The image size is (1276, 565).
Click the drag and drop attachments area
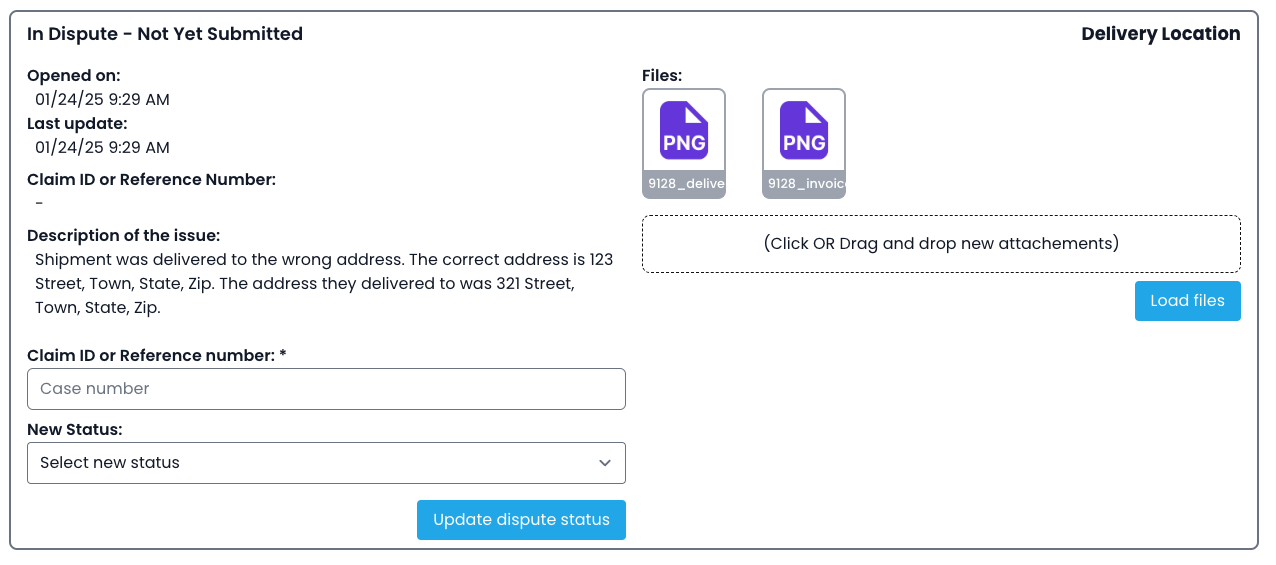941,244
